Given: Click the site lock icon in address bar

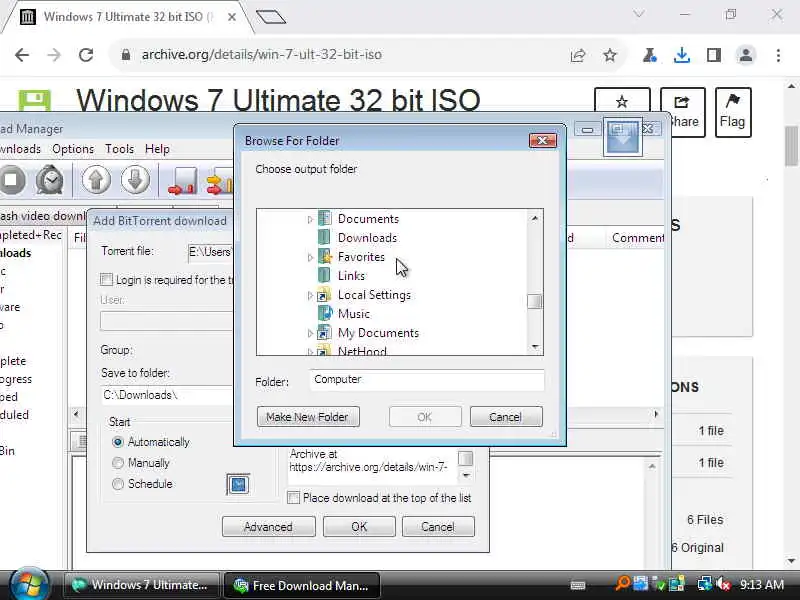Looking at the screenshot, I should 126,55.
